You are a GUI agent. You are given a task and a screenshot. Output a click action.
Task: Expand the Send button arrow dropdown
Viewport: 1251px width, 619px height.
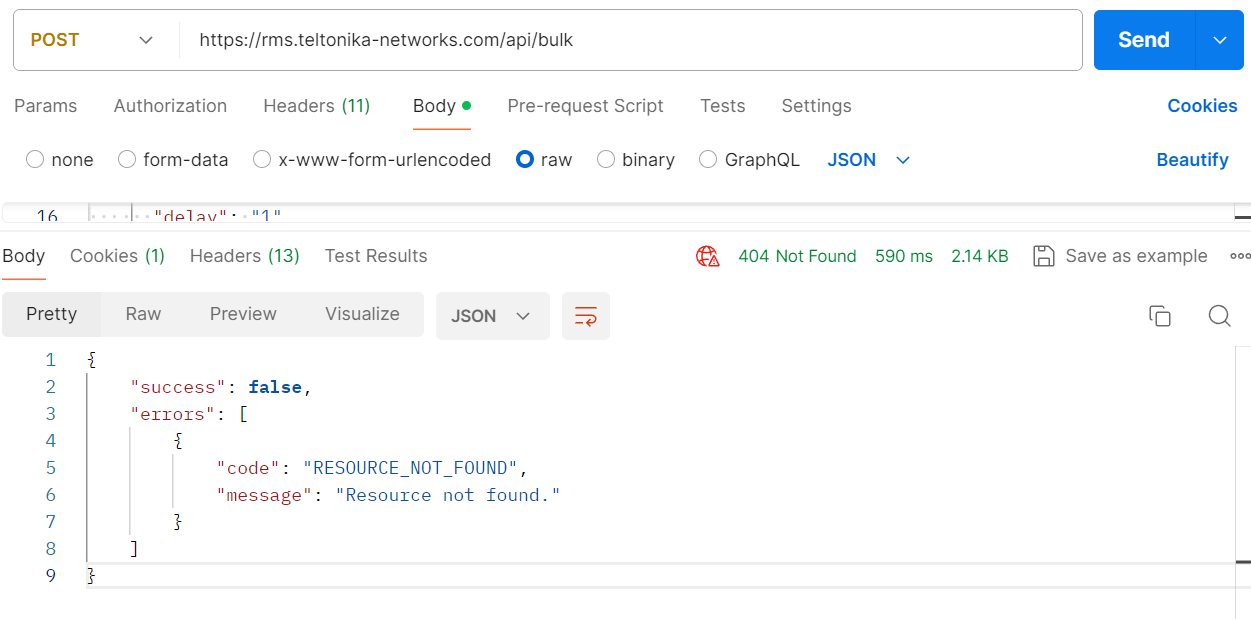click(1219, 40)
